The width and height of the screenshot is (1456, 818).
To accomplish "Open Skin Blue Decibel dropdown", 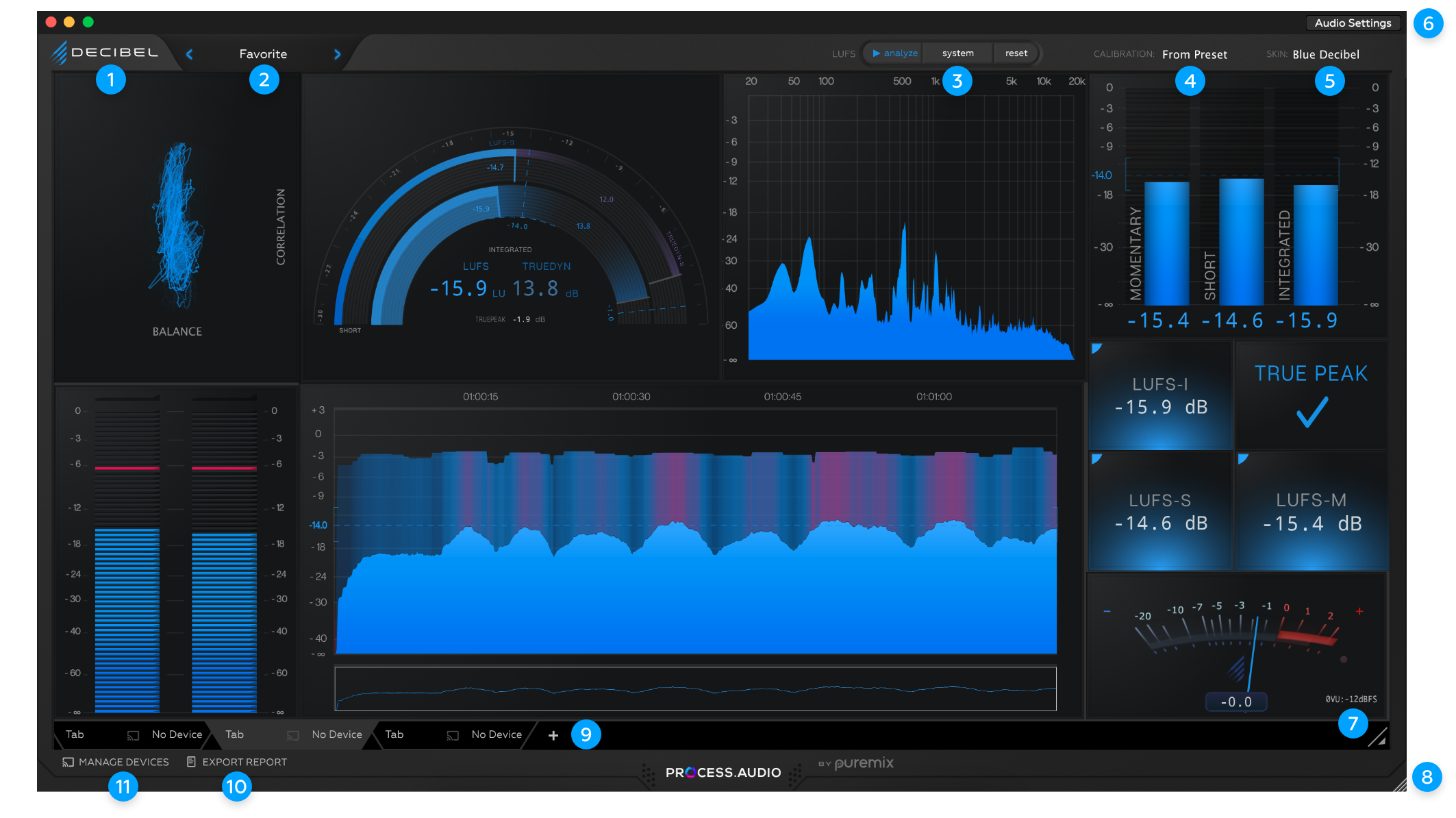I will point(1325,54).
